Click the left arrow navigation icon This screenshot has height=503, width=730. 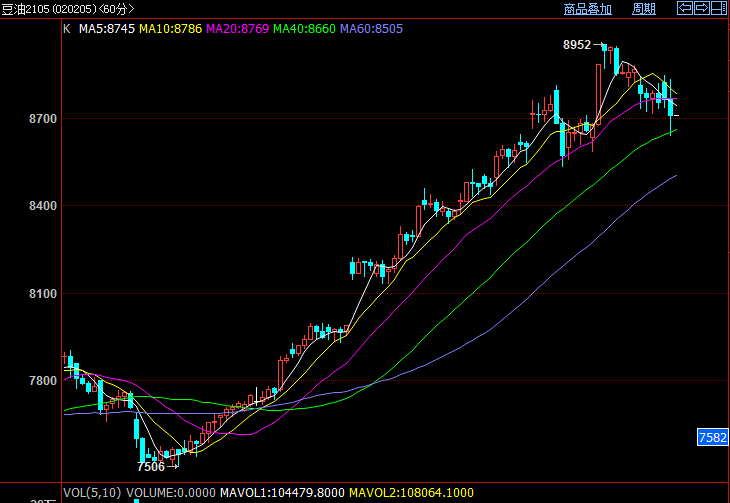point(684,8)
